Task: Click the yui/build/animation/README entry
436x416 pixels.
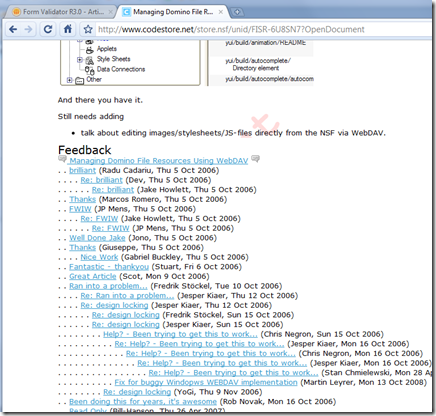Action: tap(265, 43)
